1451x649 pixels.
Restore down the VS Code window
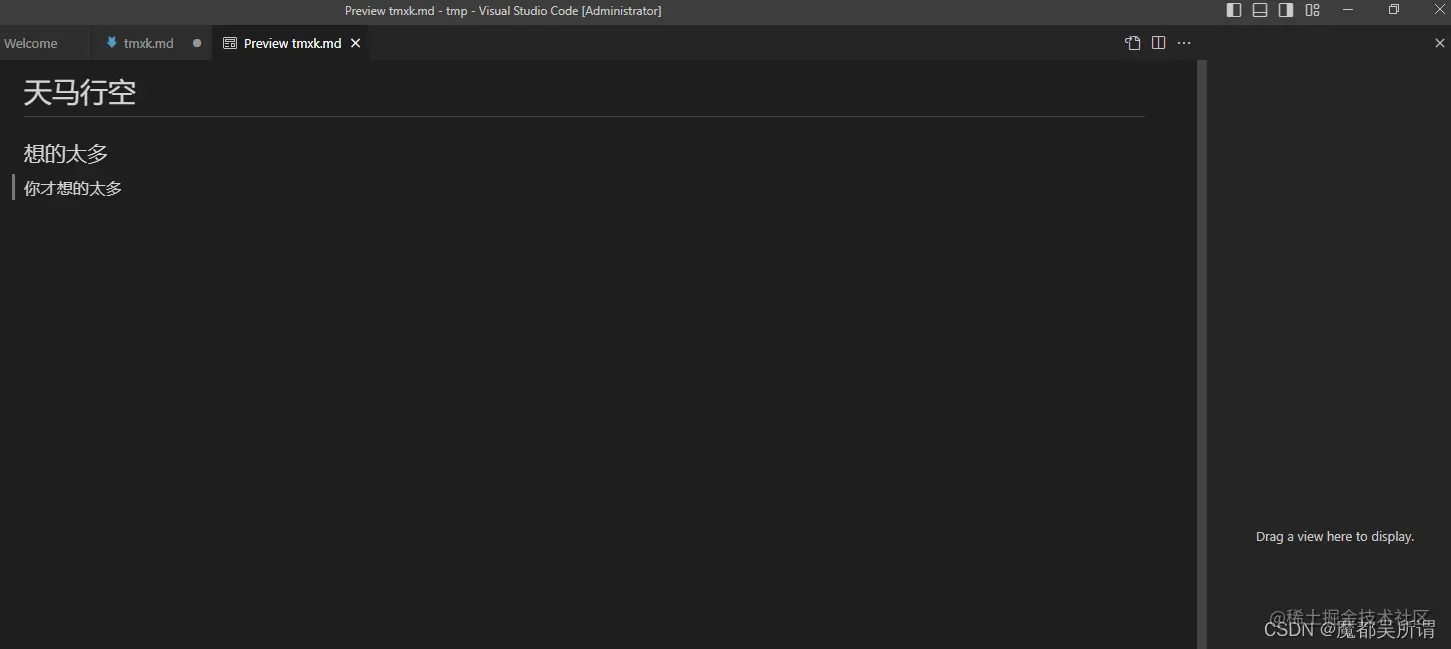tap(1394, 10)
